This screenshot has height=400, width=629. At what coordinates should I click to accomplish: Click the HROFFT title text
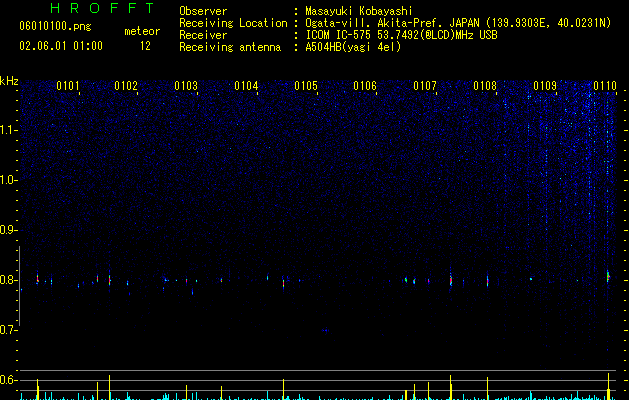103,8
